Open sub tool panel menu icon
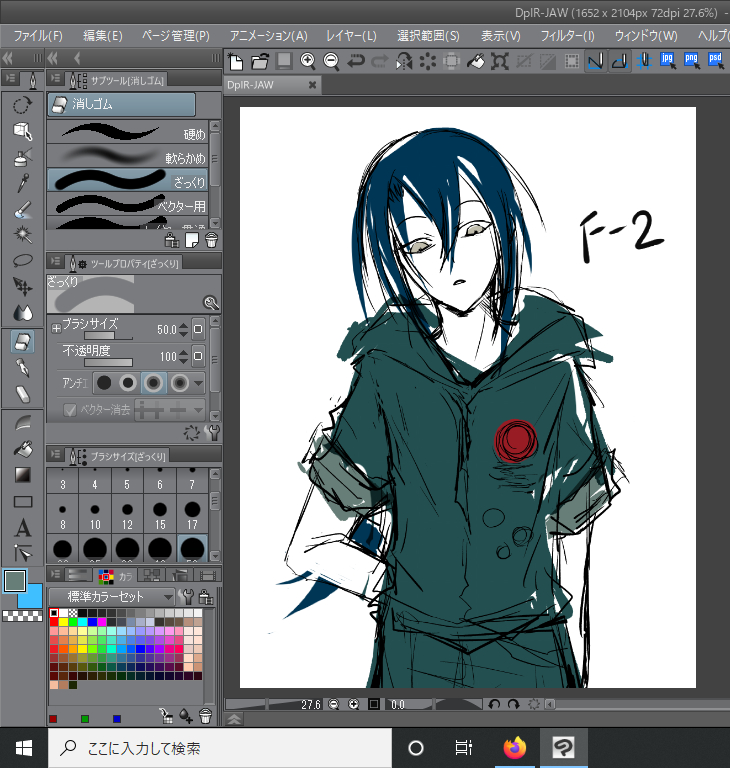730x770 pixels. (x=55, y=79)
